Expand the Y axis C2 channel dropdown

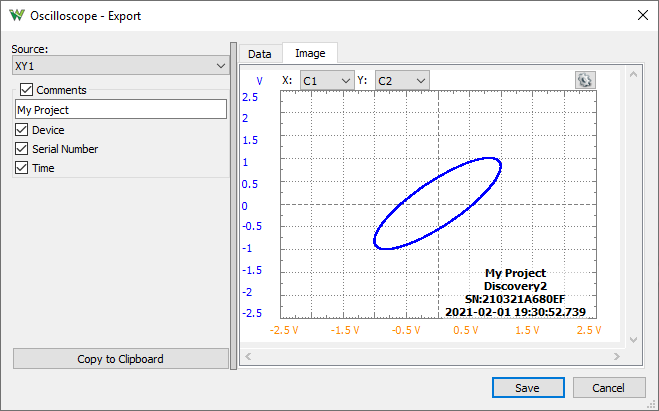click(402, 80)
